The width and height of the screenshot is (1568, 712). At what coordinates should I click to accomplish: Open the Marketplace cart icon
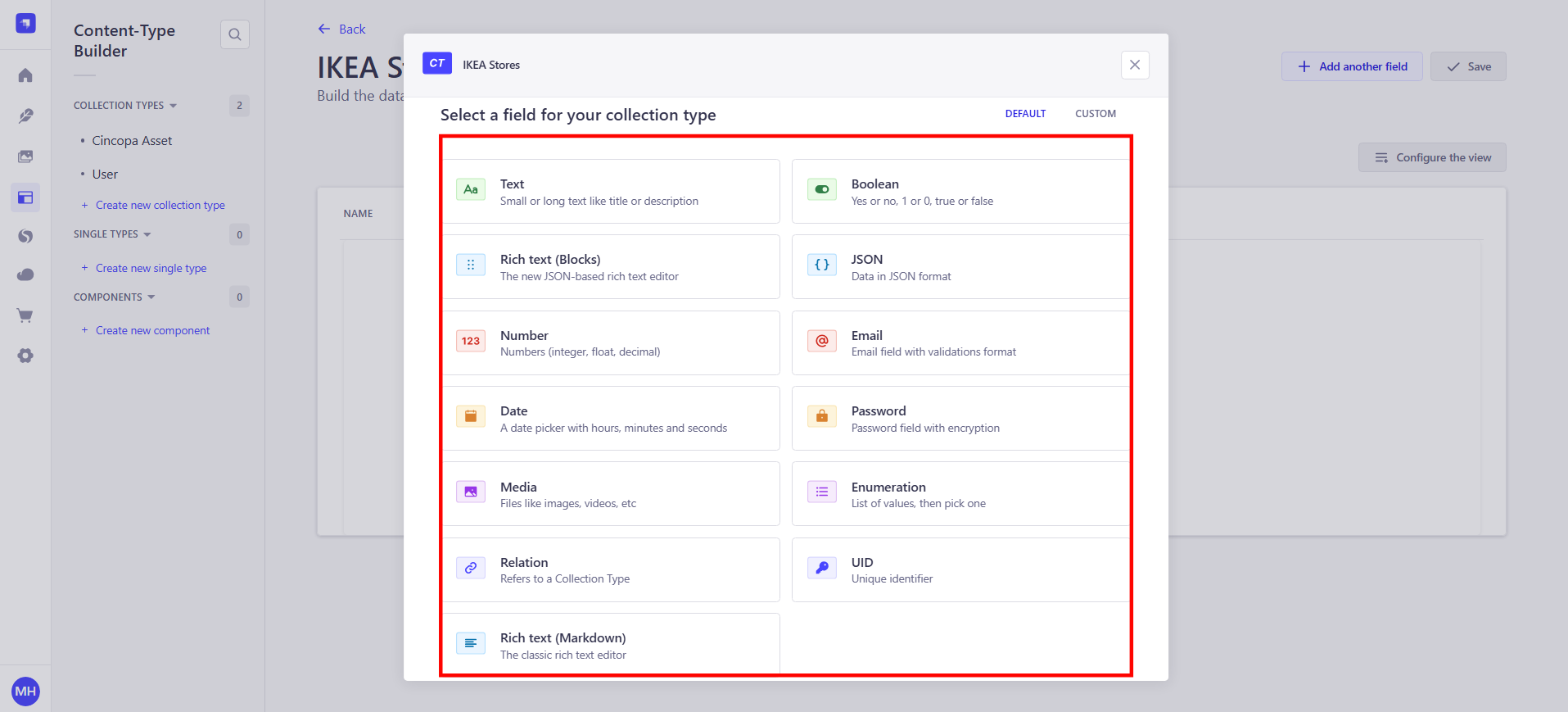tap(25, 315)
